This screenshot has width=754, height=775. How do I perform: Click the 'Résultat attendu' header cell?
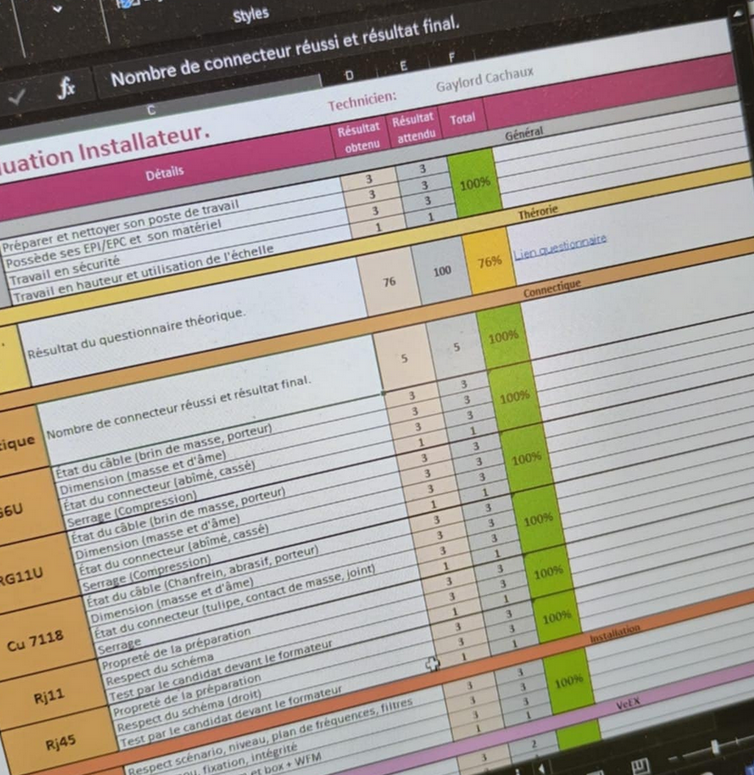coord(414,127)
